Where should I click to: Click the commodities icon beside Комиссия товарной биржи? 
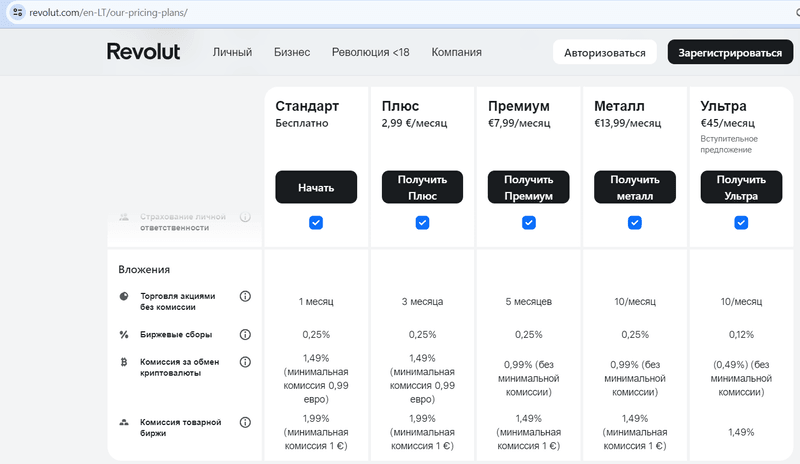pyautogui.click(x=124, y=422)
